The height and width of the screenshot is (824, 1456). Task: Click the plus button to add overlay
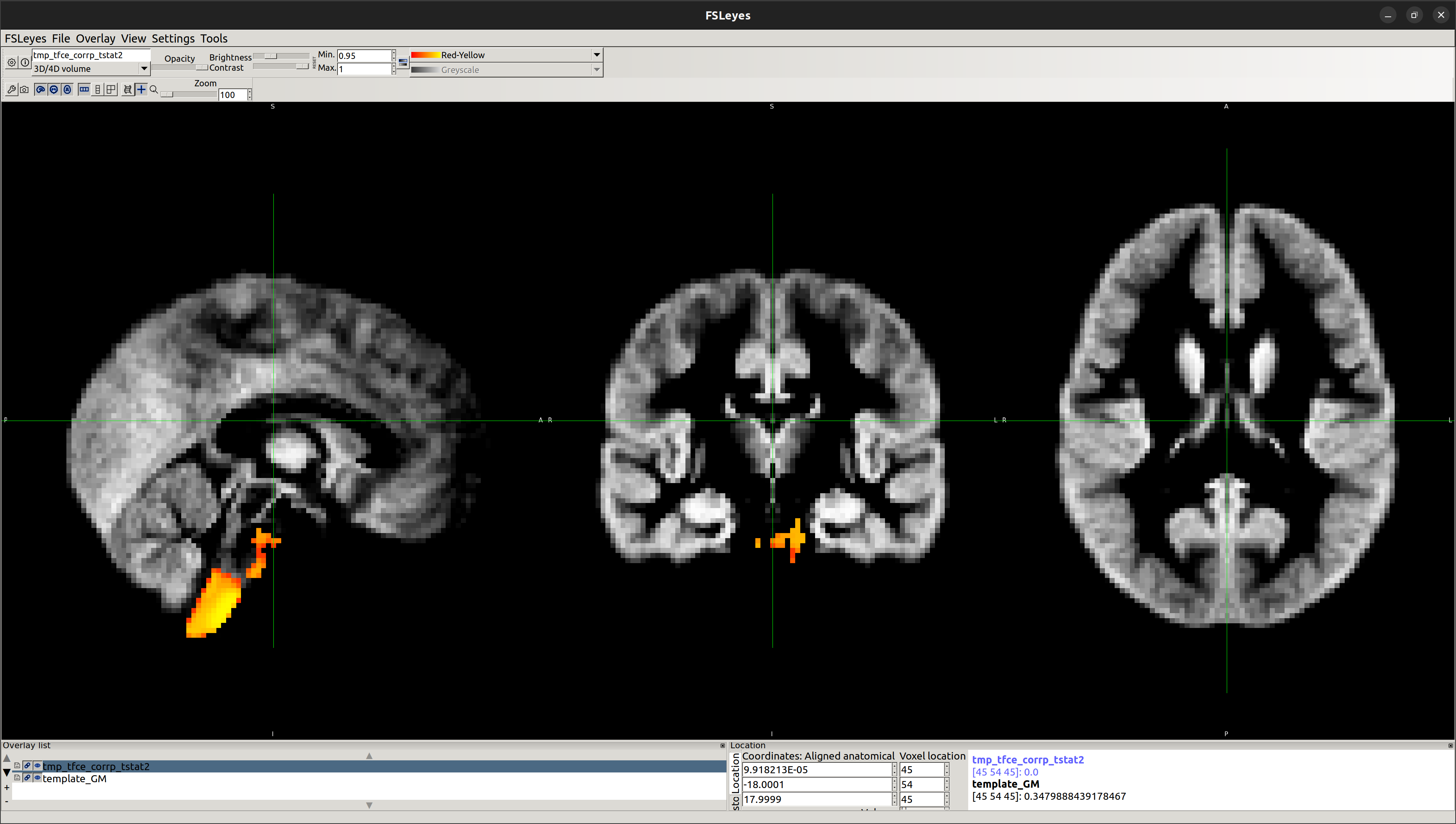pyautogui.click(x=7, y=787)
